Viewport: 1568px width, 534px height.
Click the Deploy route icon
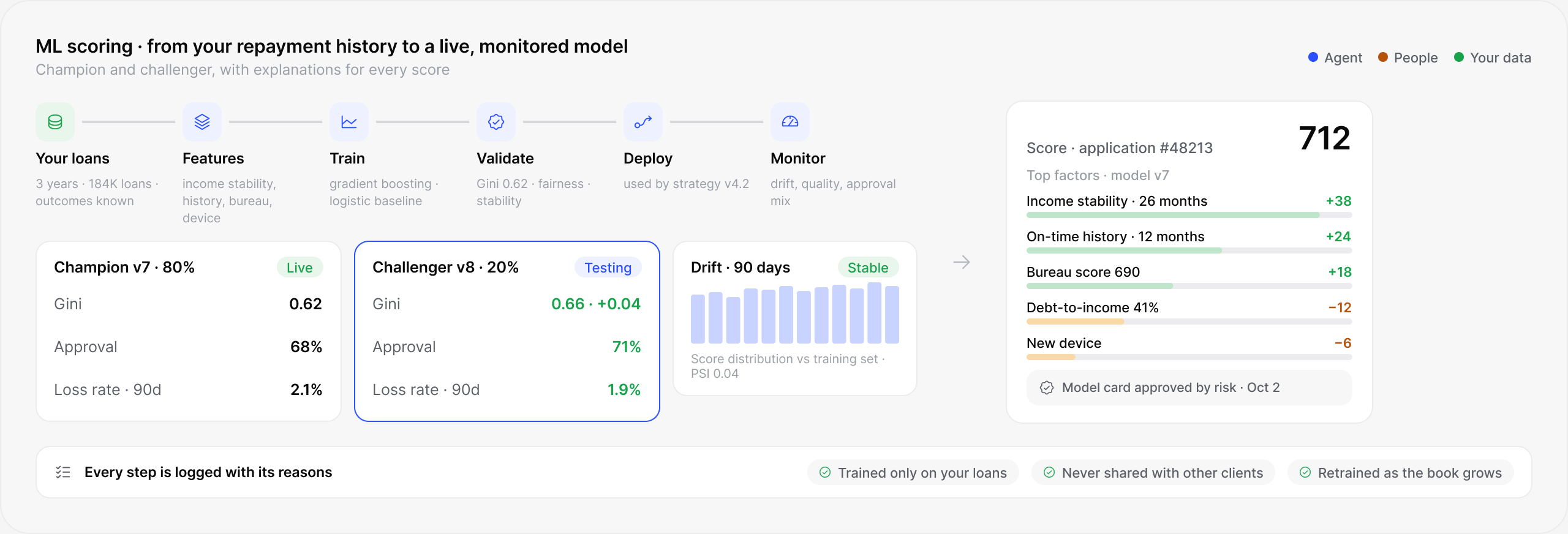pos(643,122)
